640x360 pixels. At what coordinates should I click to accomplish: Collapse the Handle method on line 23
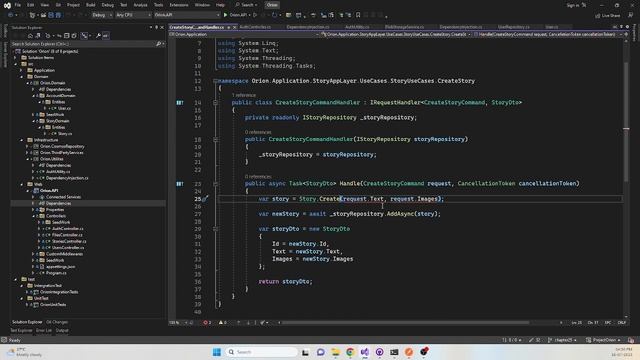(215, 184)
